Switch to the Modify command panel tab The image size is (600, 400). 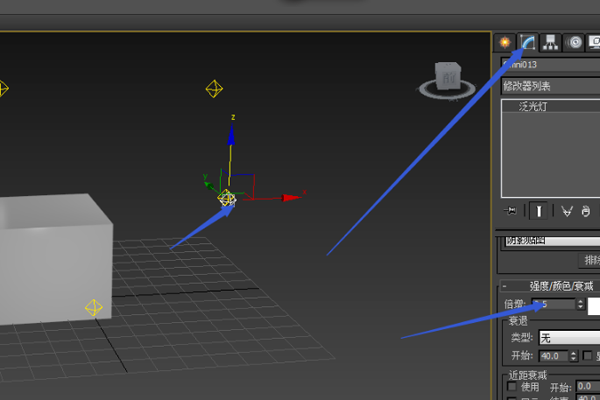[x=528, y=42]
